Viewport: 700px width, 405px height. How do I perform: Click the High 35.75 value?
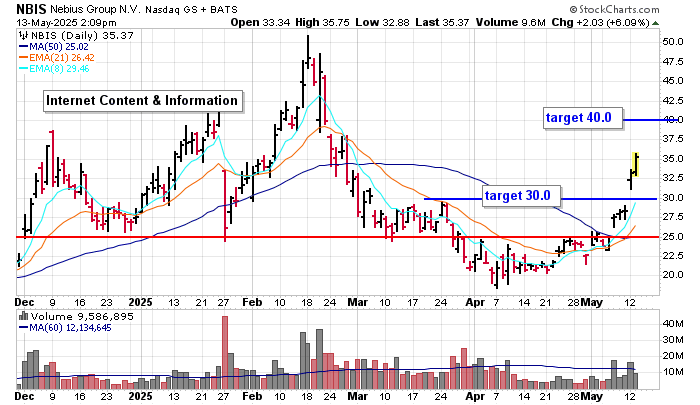coord(322,22)
